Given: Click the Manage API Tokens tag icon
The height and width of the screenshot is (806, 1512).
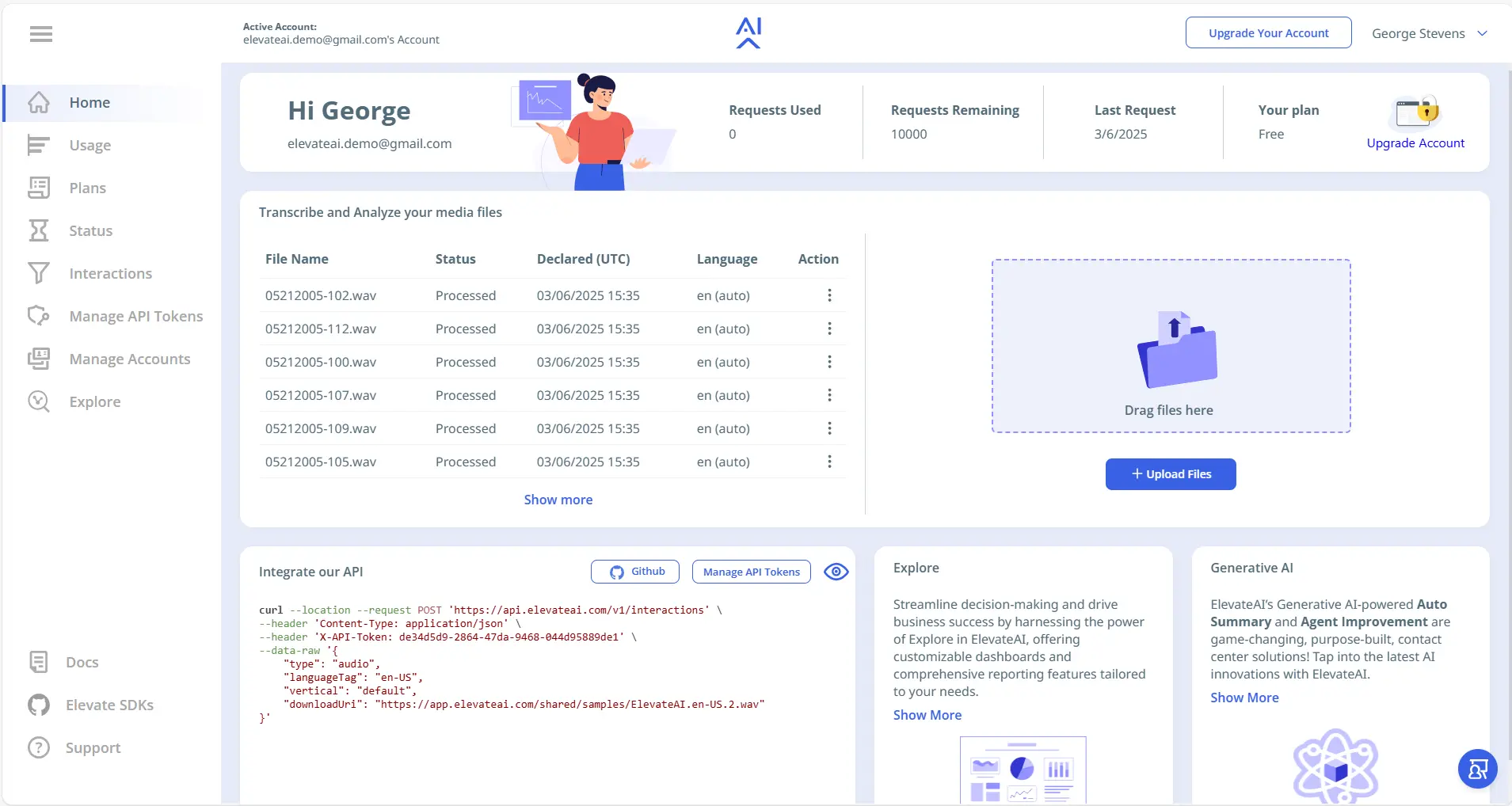Looking at the screenshot, I should pos(39,316).
